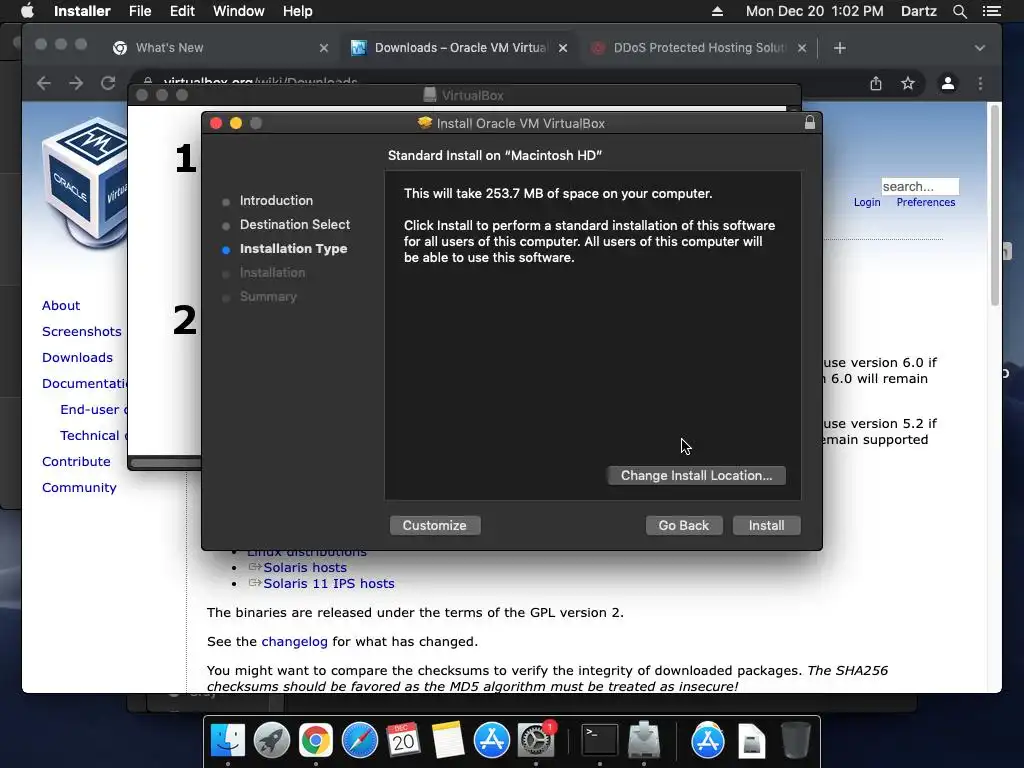
Task: Click the Installer icon in the Dock
Action: (644, 741)
